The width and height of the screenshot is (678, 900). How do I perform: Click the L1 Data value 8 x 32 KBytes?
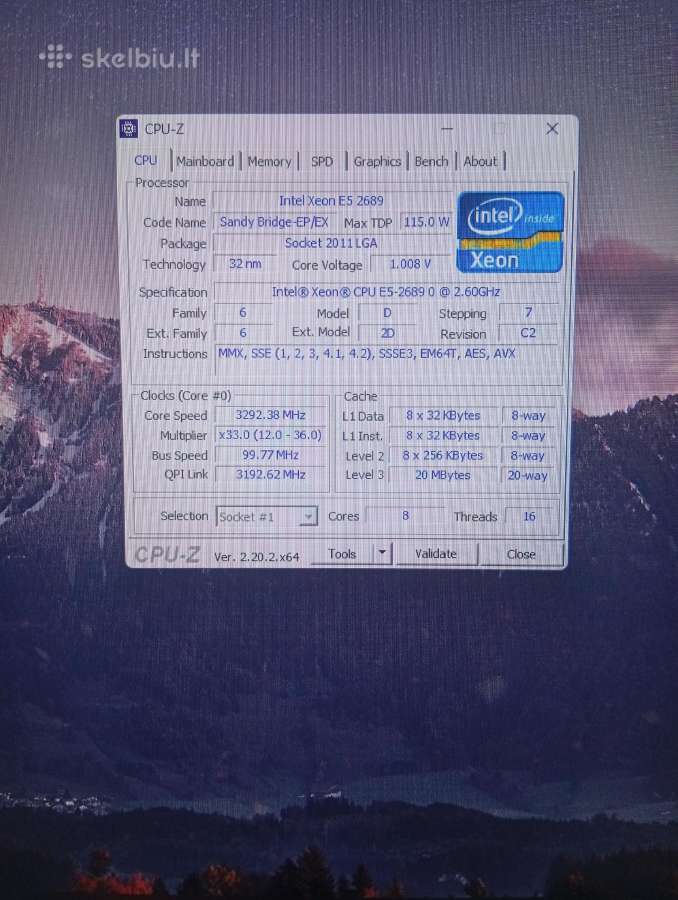pos(443,416)
